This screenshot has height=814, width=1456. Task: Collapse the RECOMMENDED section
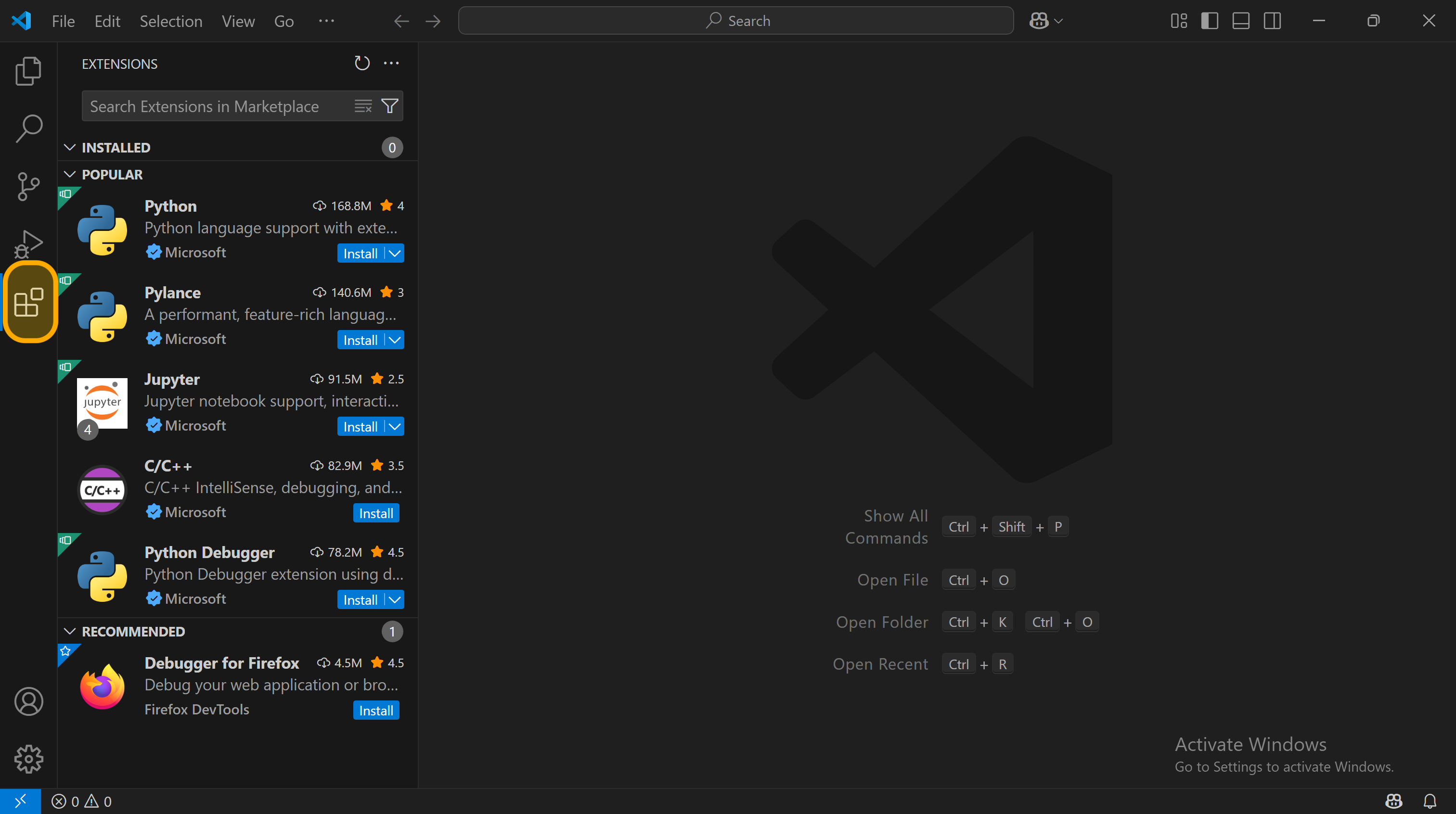(69, 632)
